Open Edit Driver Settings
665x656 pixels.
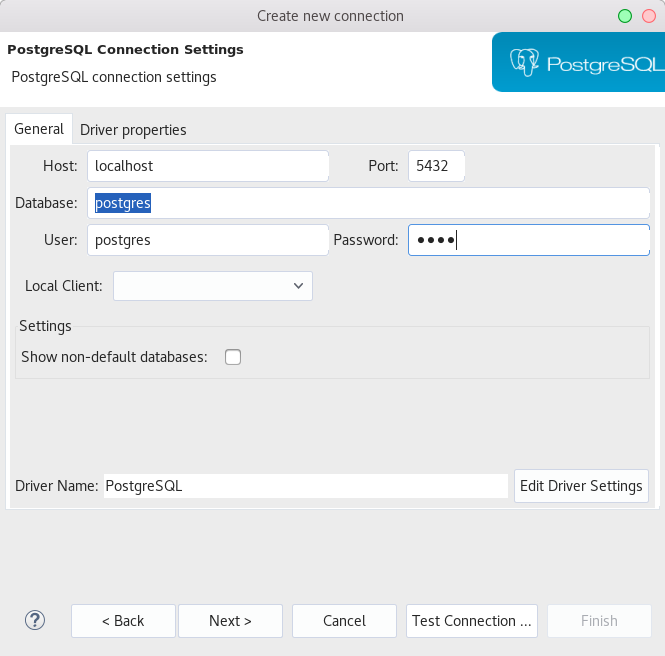pyautogui.click(x=581, y=486)
